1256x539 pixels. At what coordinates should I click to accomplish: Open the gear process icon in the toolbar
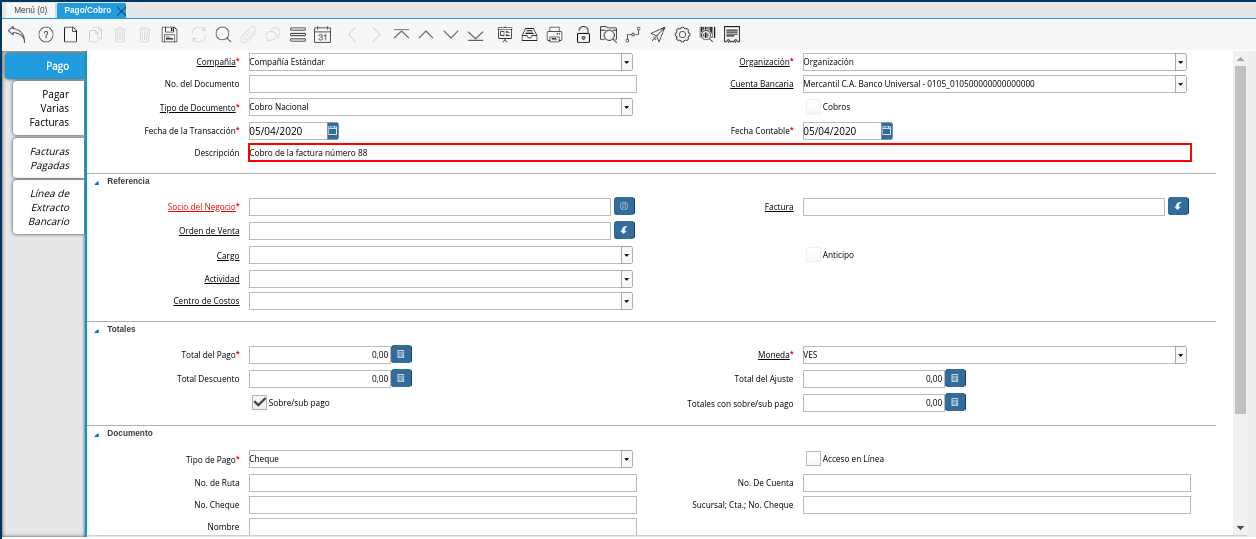coord(682,34)
